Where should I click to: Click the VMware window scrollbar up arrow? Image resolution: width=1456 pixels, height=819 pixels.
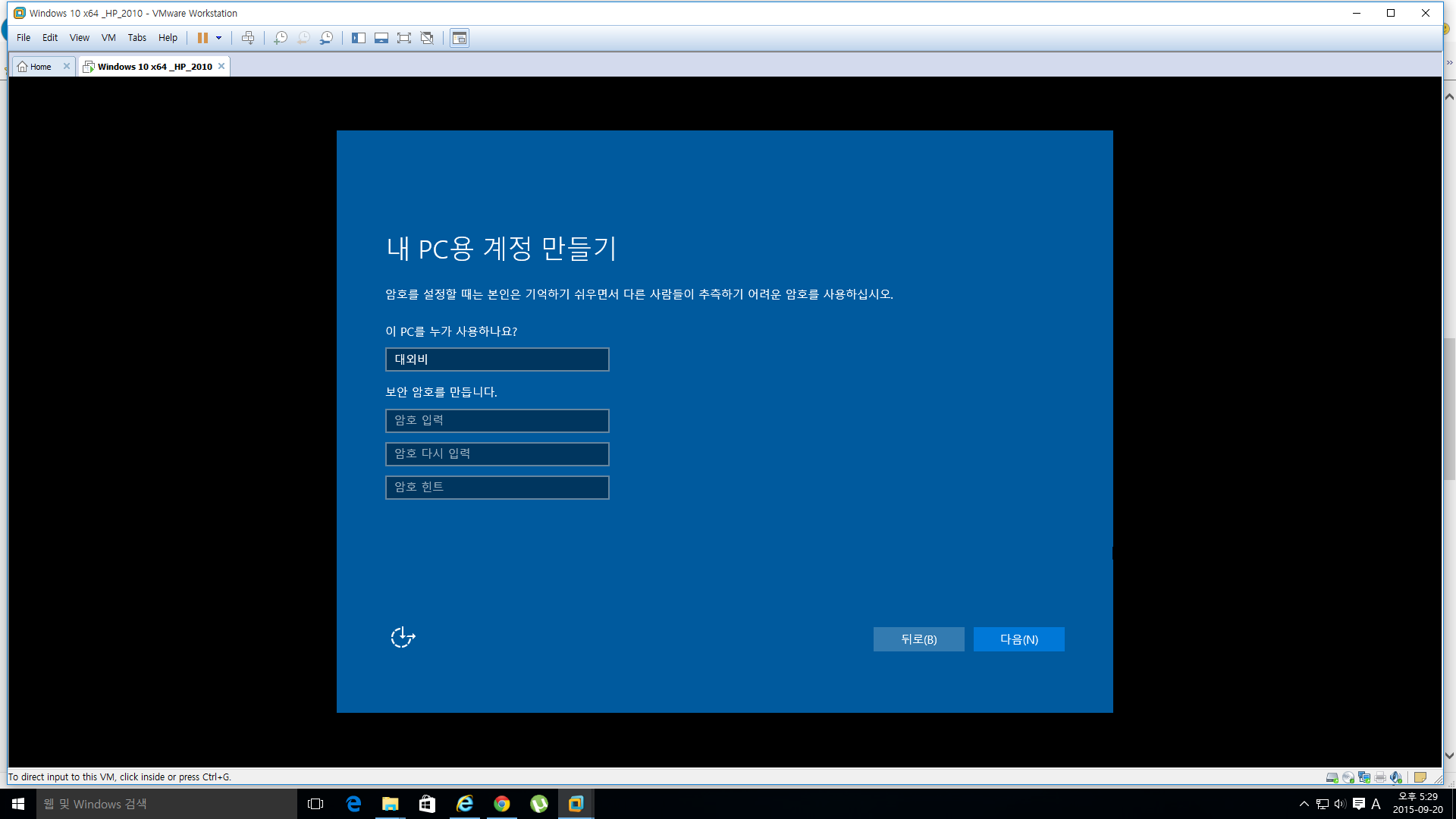1449,96
